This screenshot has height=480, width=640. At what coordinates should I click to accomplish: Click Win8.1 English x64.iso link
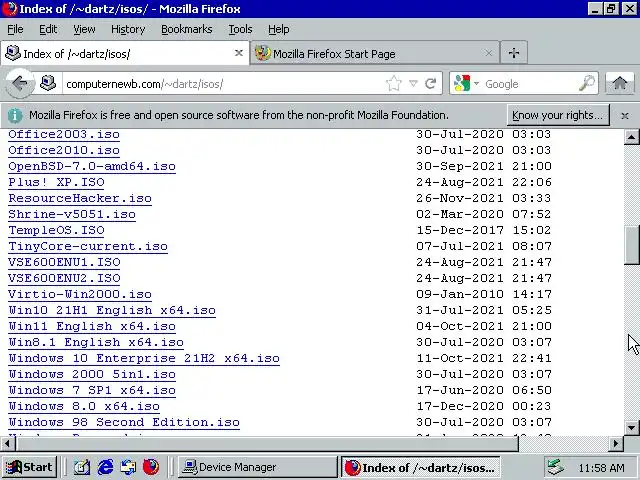[96, 342]
